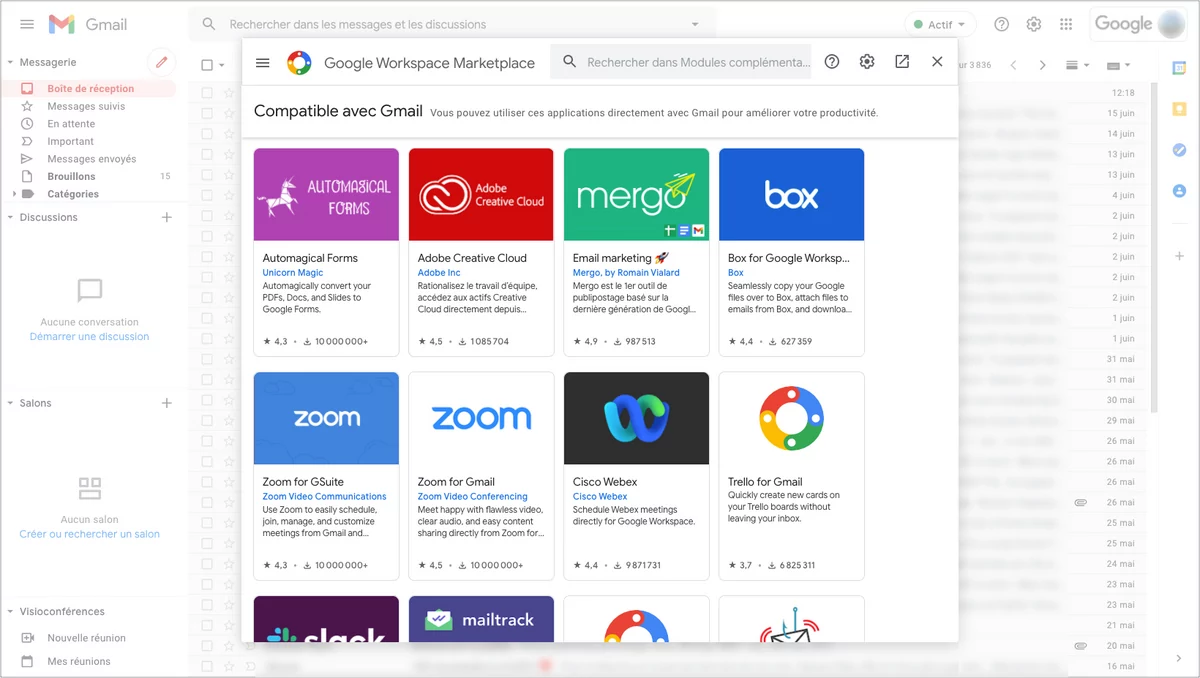This screenshot has height=678, width=1200.
Task: Open the Cisco Webex app card
Action: pyautogui.click(x=636, y=476)
